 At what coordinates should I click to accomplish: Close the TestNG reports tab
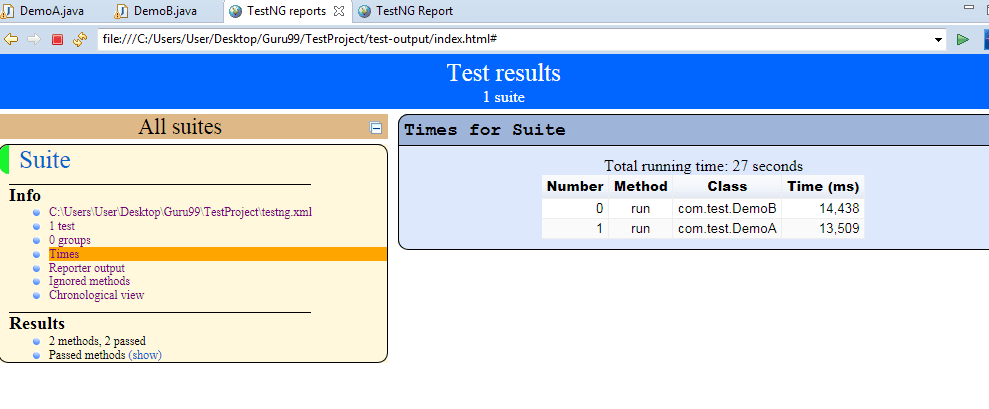point(338,11)
